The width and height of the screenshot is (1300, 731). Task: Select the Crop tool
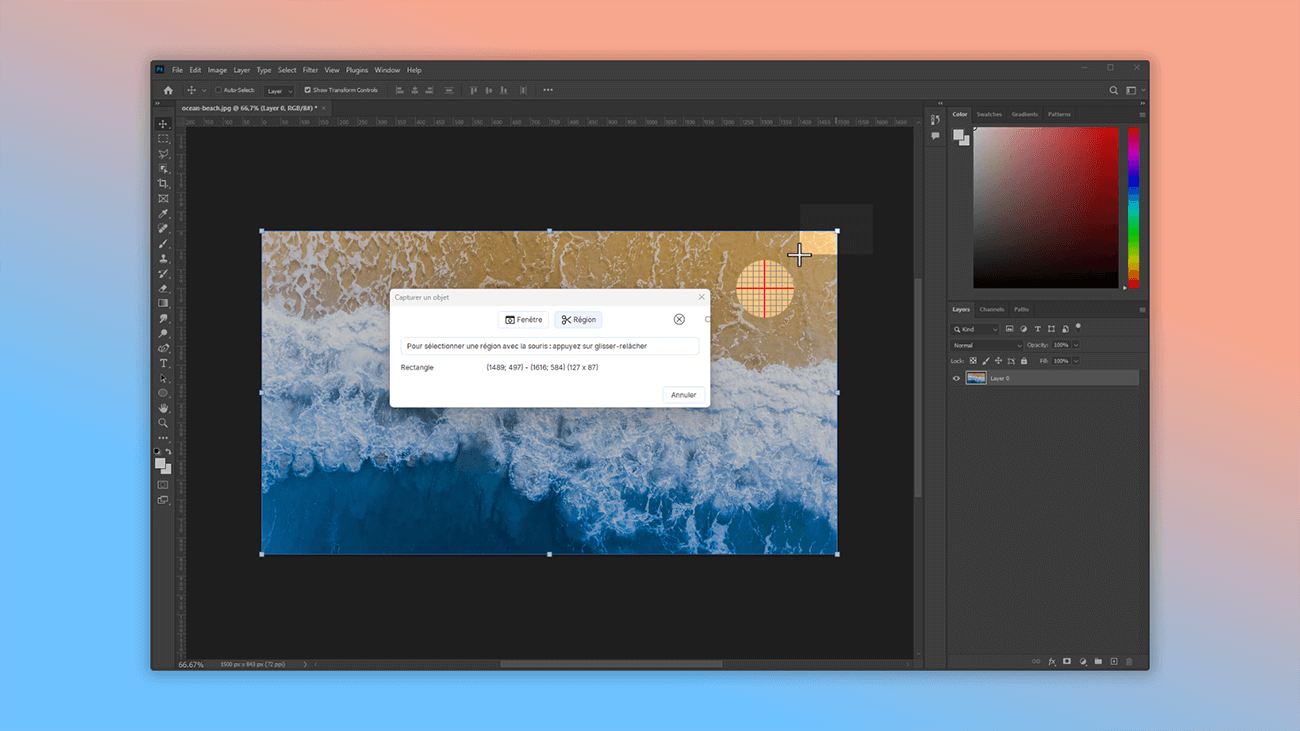pyautogui.click(x=163, y=184)
